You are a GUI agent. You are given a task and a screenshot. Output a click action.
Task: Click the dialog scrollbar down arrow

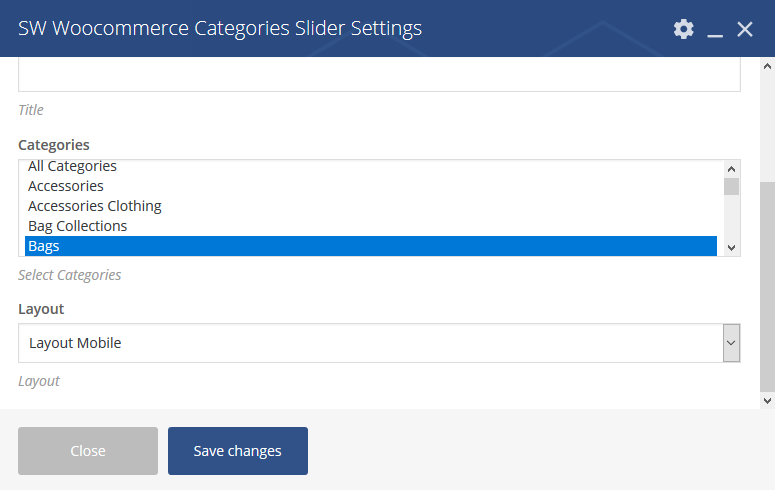click(767, 401)
